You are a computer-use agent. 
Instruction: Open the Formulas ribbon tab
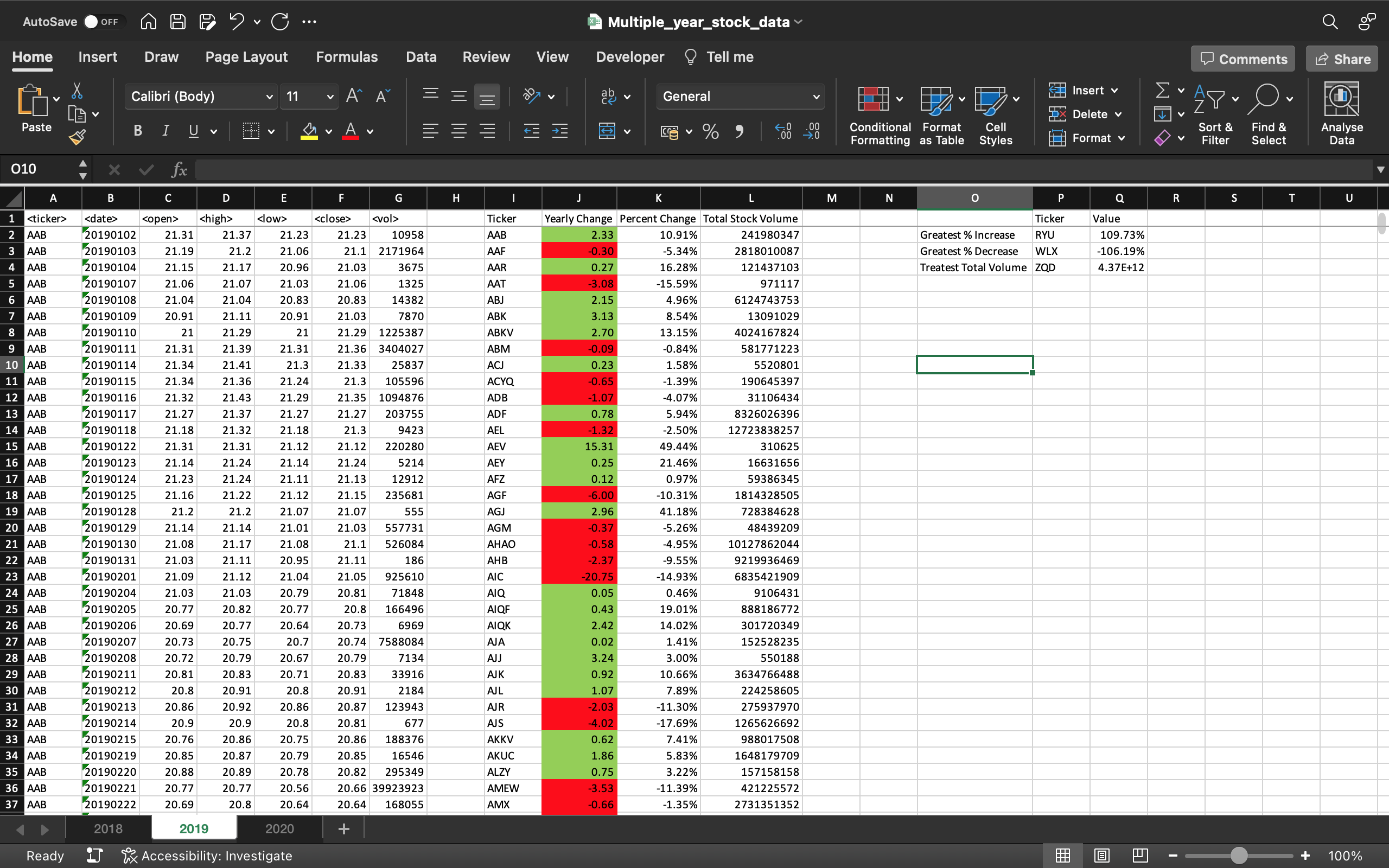point(347,57)
